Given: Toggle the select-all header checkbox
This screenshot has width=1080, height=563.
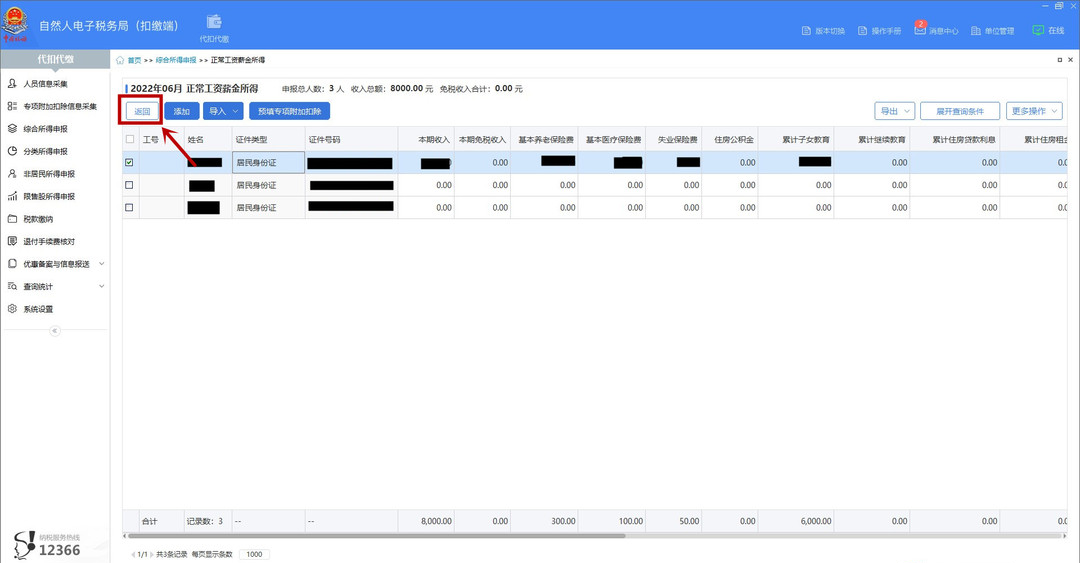Looking at the screenshot, I should tap(130, 140).
